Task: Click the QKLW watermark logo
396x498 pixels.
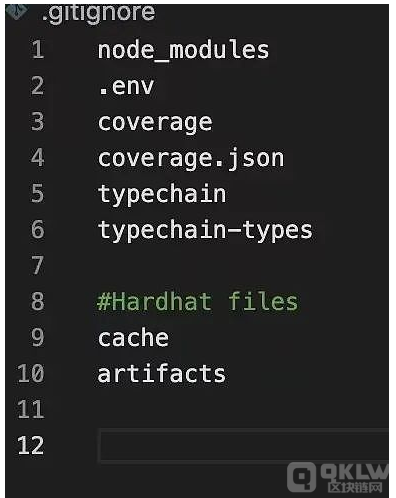Action: tap(337, 477)
